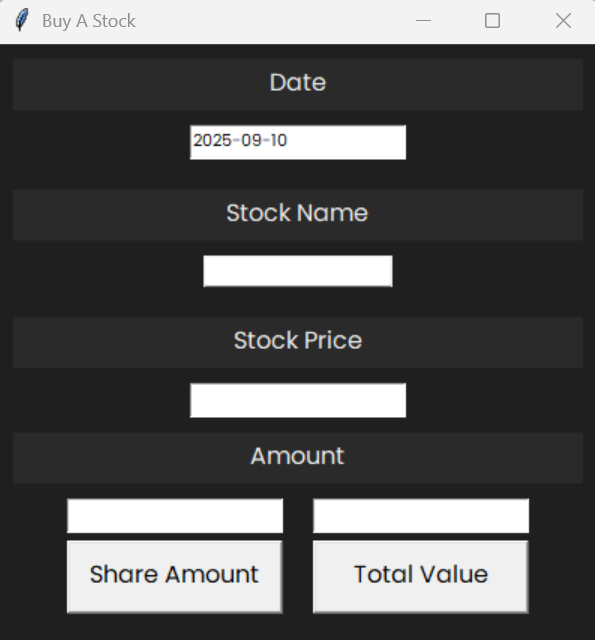The height and width of the screenshot is (640, 595).
Task: Click the feather app icon in title bar
Action: tap(22, 20)
